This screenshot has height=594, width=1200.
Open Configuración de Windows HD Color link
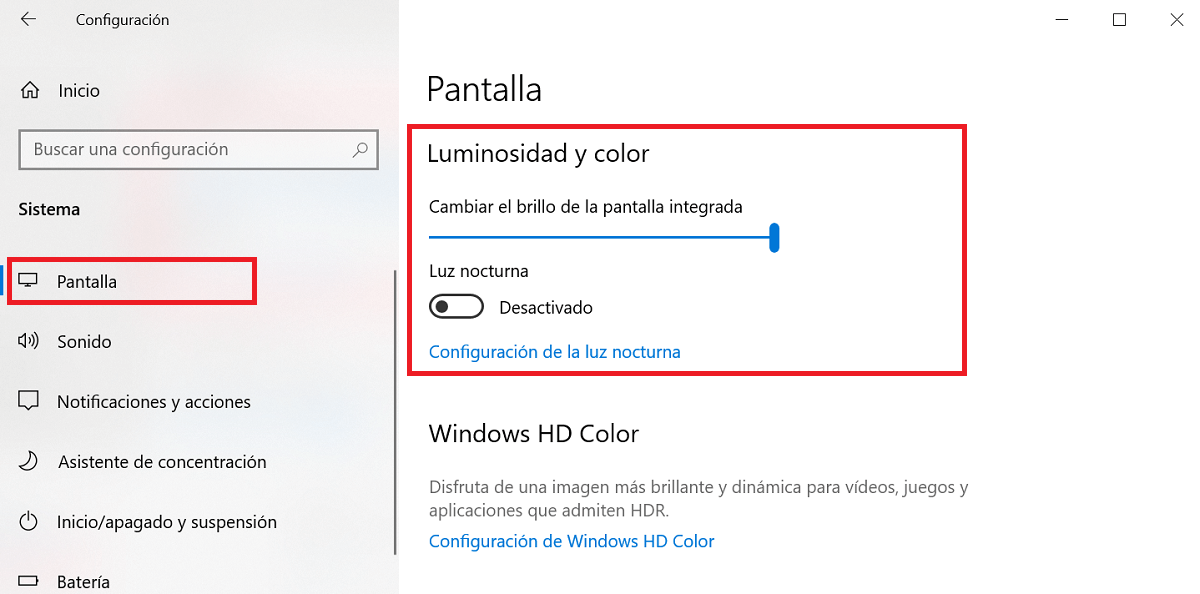click(x=571, y=541)
